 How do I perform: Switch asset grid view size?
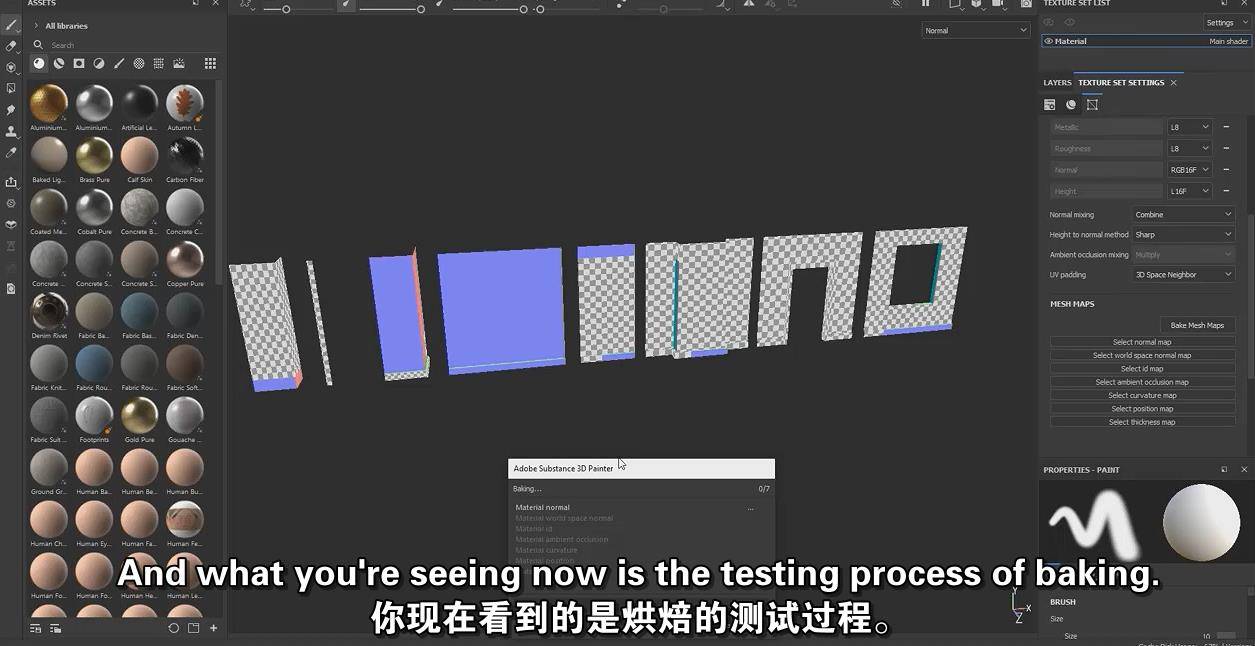coord(210,63)
